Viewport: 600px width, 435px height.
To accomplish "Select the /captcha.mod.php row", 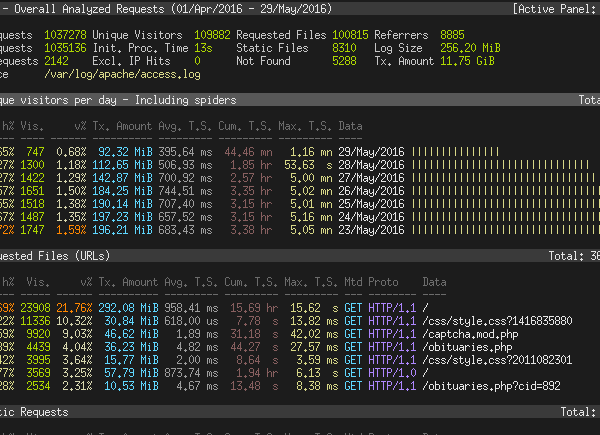I will 300,334.
